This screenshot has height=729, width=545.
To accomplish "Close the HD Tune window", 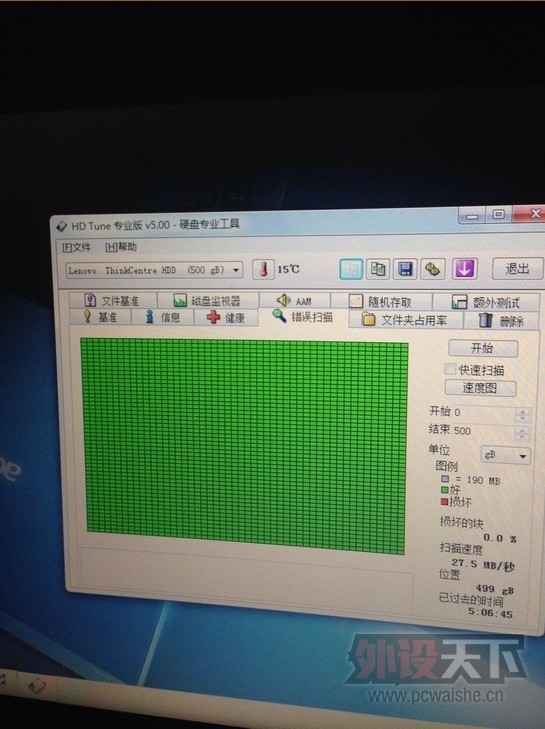I will click(x=531, y=213).
